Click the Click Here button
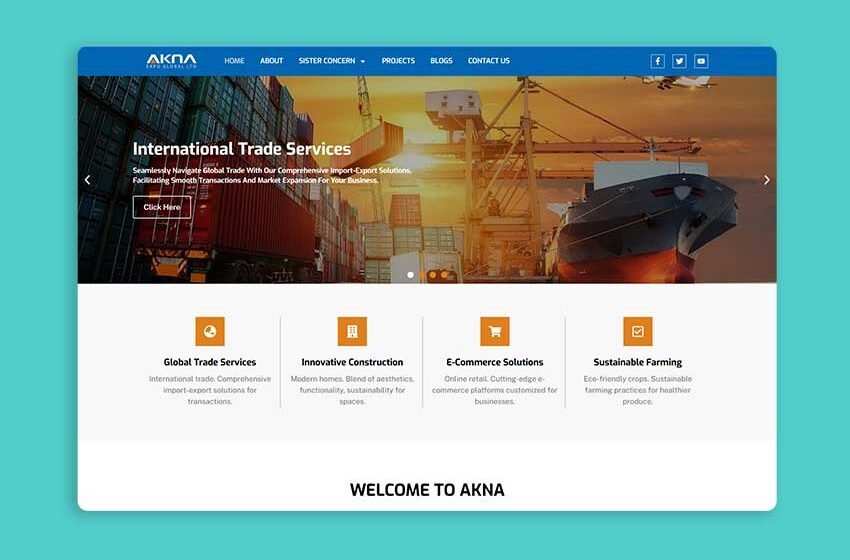The height and width of the screenshot is (560, 850). pos(162,207)
